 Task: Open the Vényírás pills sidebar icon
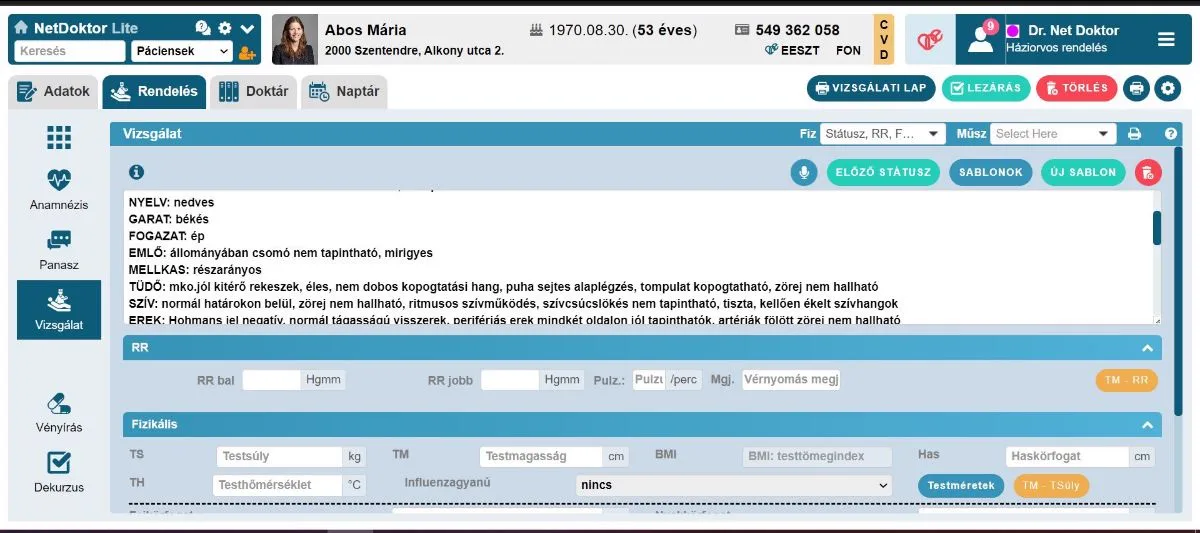(59, 403)
